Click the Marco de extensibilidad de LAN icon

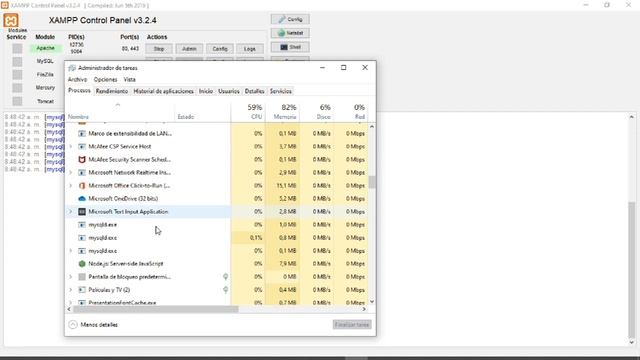[x=82, y=133]
